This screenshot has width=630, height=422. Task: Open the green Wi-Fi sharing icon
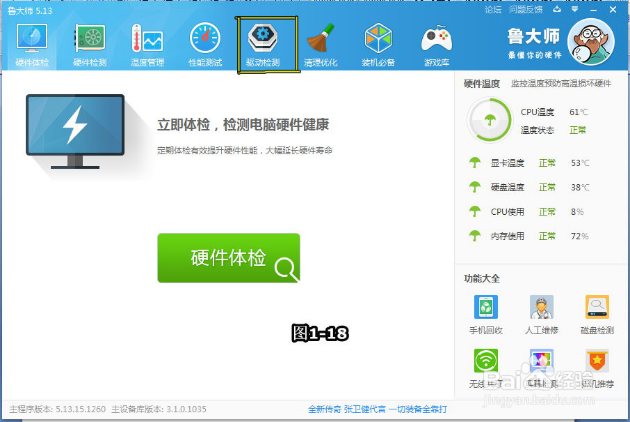[486, 361]
